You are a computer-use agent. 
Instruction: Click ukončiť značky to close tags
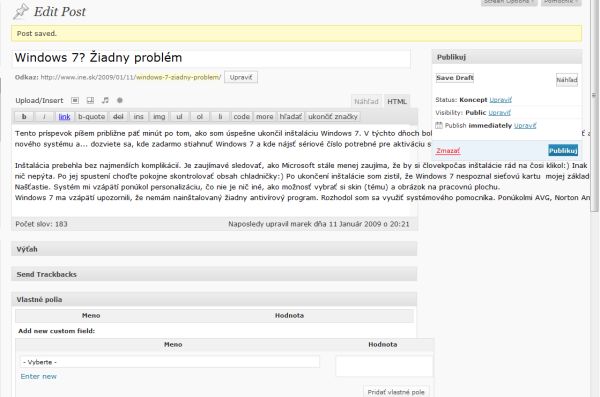(x=333, y=116)
